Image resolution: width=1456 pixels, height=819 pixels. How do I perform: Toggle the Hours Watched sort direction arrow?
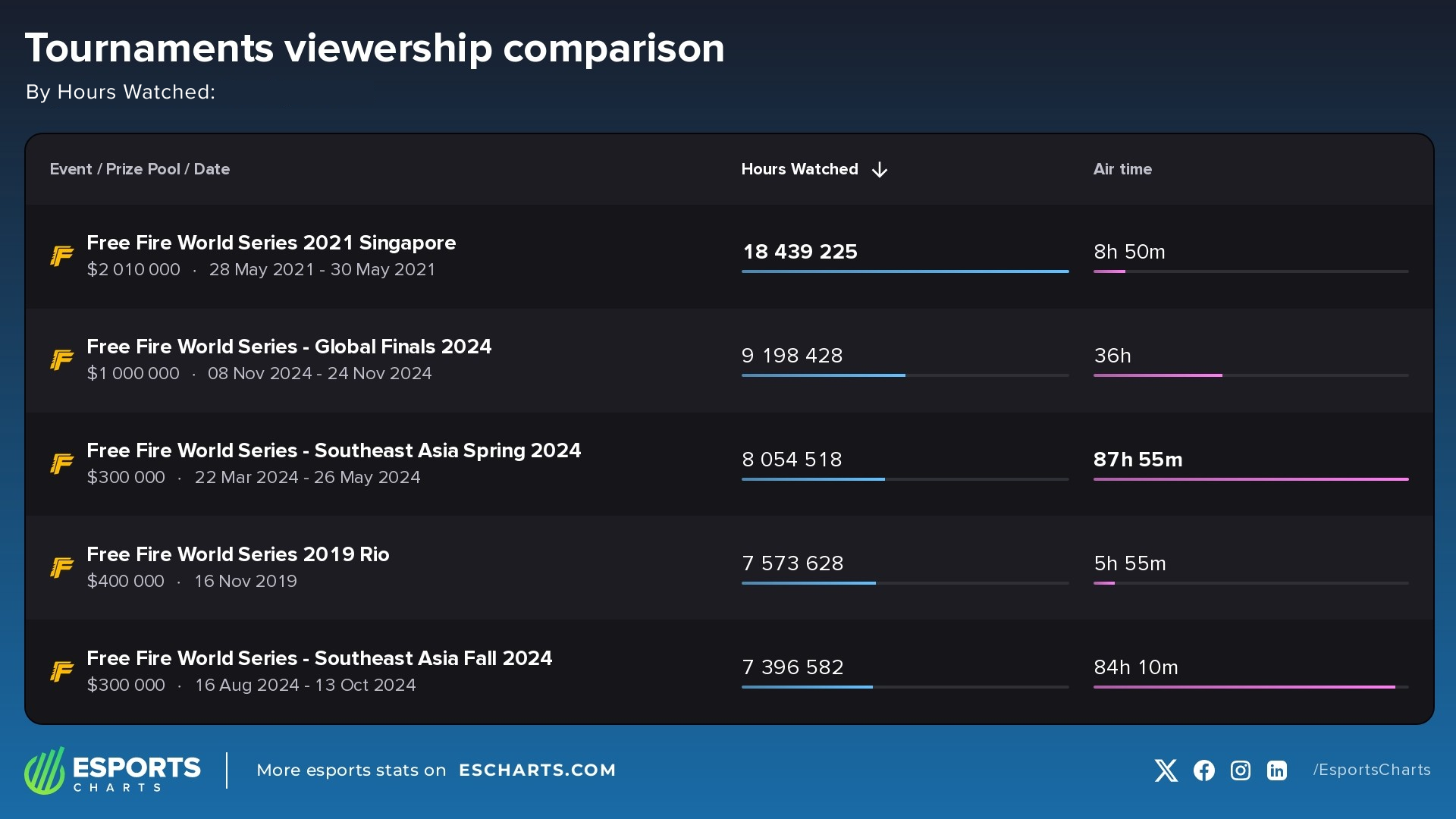880,170
